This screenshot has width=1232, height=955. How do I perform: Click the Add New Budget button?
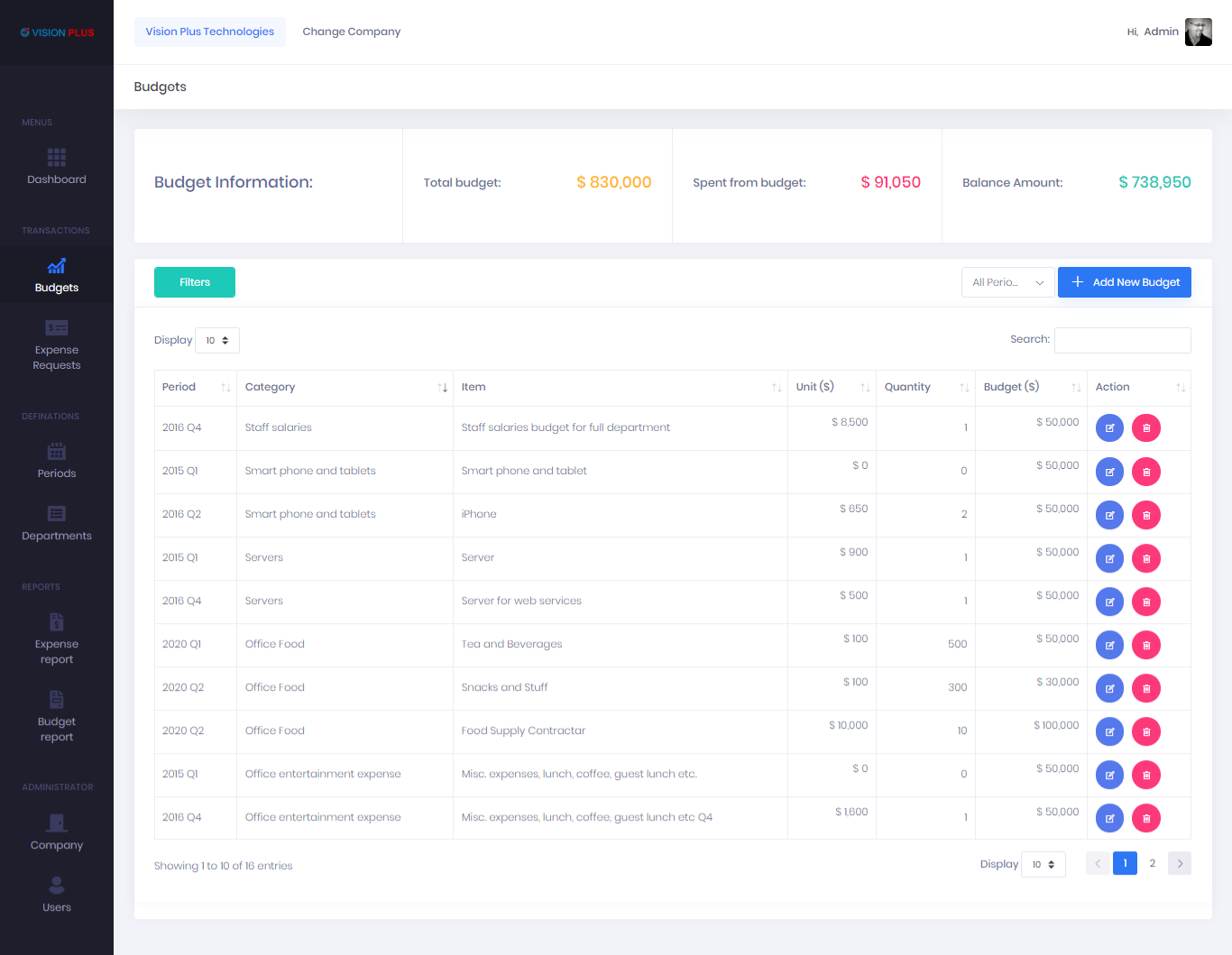pos(1124,282)
